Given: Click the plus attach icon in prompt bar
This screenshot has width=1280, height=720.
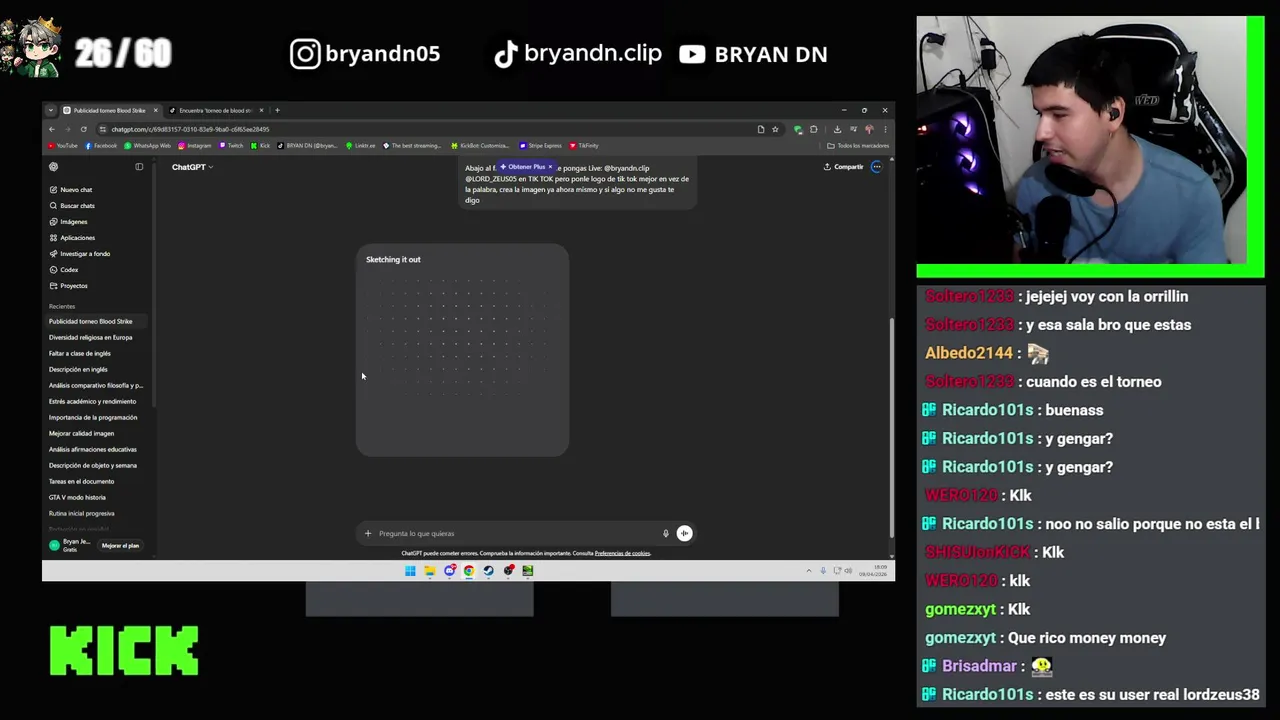Looking at the screenshot, I should [x=368, y=533].
